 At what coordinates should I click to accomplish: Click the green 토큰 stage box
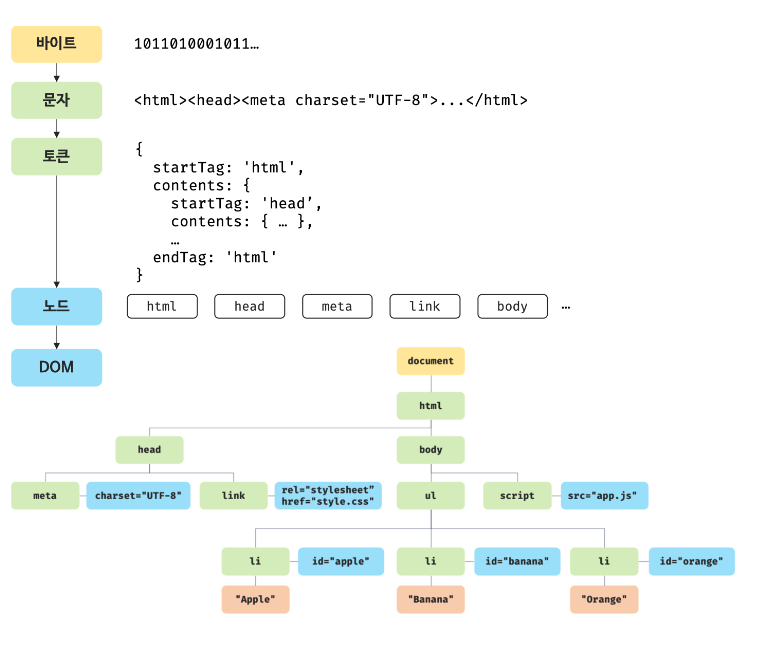(56, 157)
